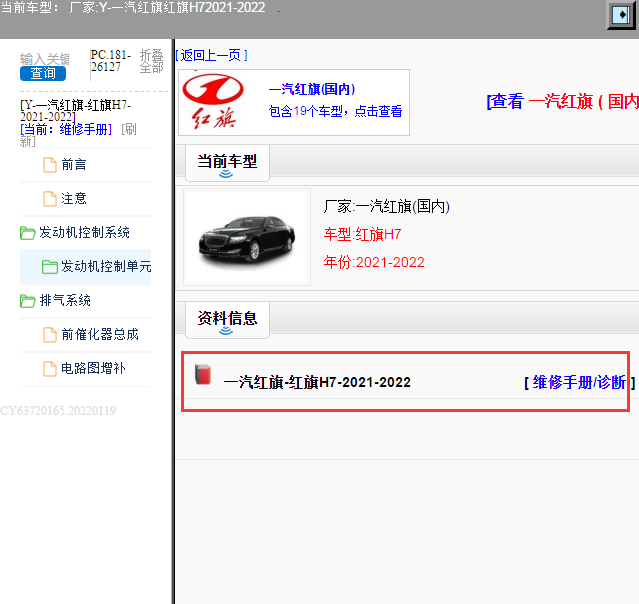Click the panel collapse arrow icon at top right
The width and height of the screenshot is (639, 604).
click(x=621, y=15)
